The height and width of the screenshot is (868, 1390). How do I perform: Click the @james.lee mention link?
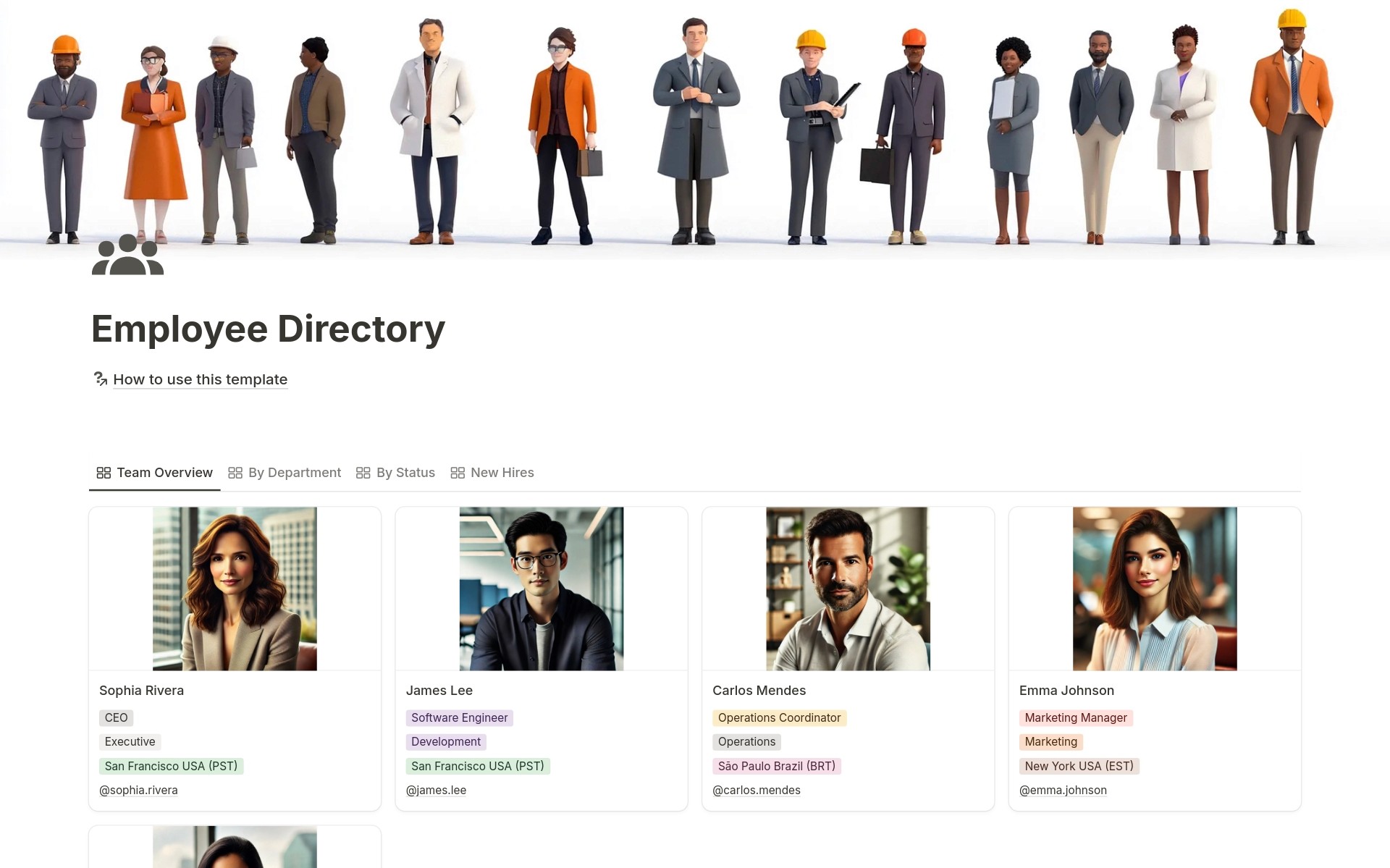click(x=436, y=790)
